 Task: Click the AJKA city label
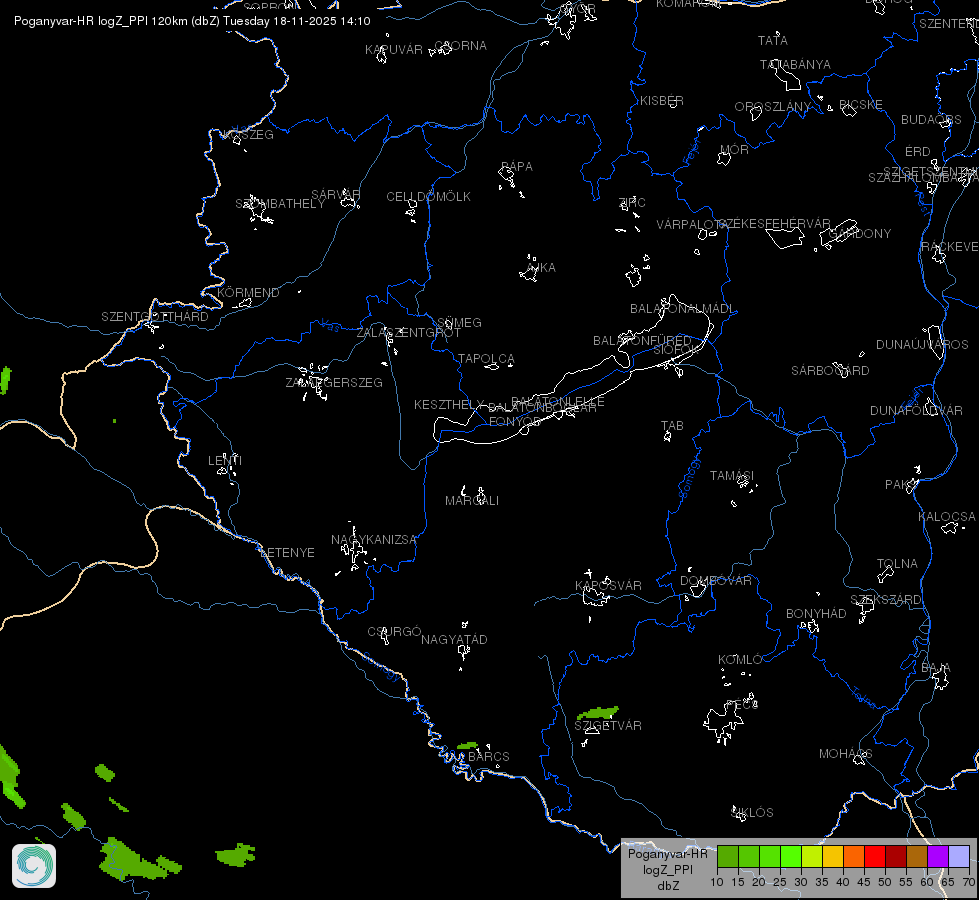tap(541, 268)
